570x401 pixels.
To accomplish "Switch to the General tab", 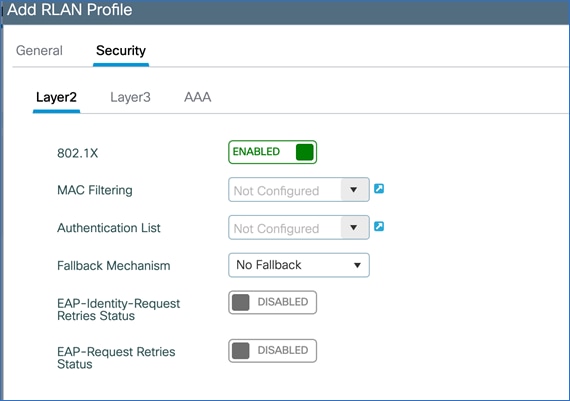I will coord(39,51).
